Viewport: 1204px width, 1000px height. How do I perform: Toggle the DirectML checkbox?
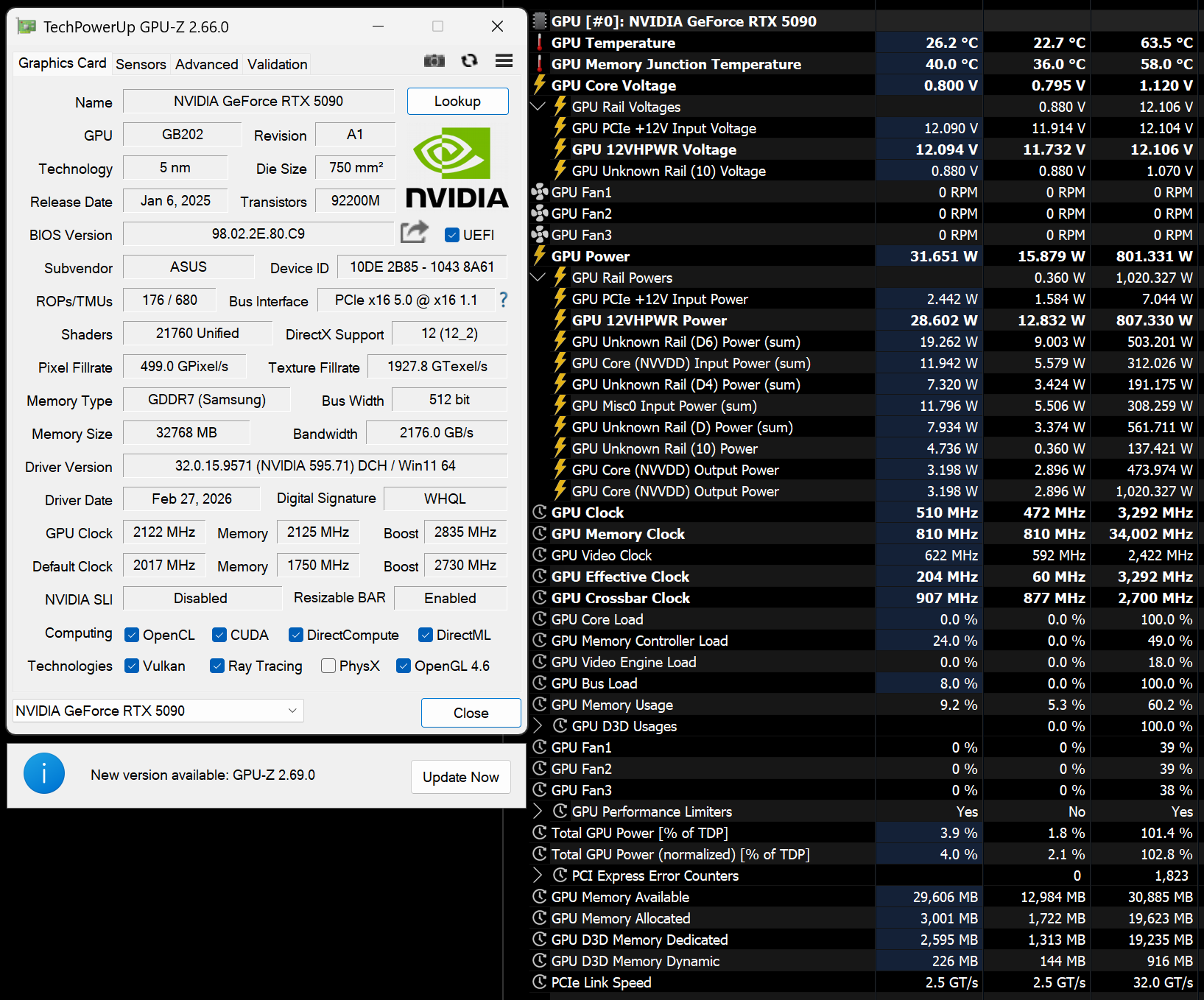[426, 635]
